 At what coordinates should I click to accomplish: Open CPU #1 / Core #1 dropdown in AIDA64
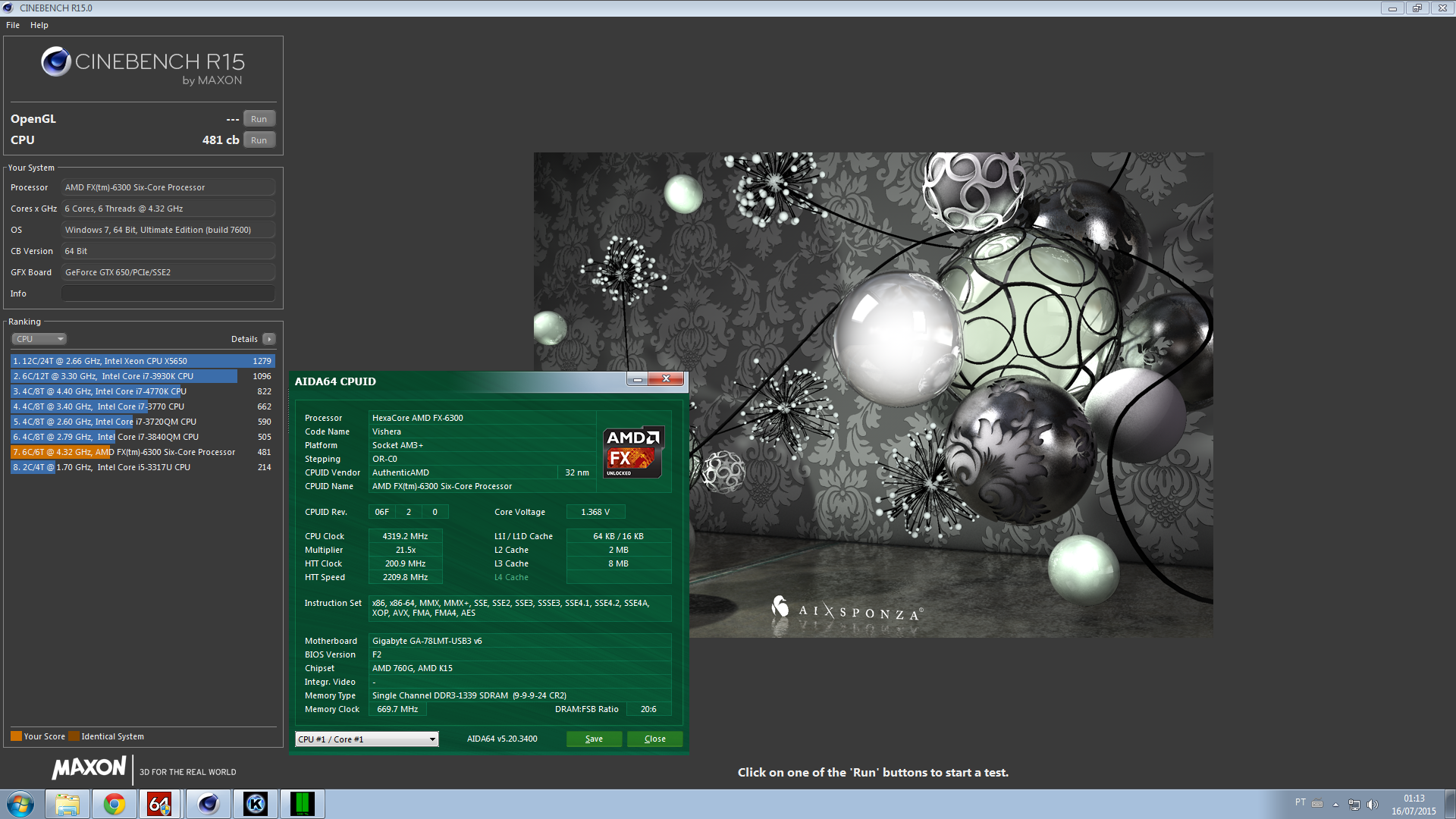[367, 739]
